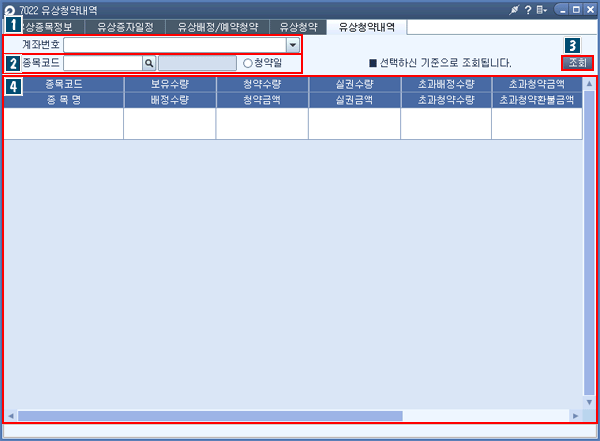Click the 초과청약수량 column header

click(x=446, y=100)
